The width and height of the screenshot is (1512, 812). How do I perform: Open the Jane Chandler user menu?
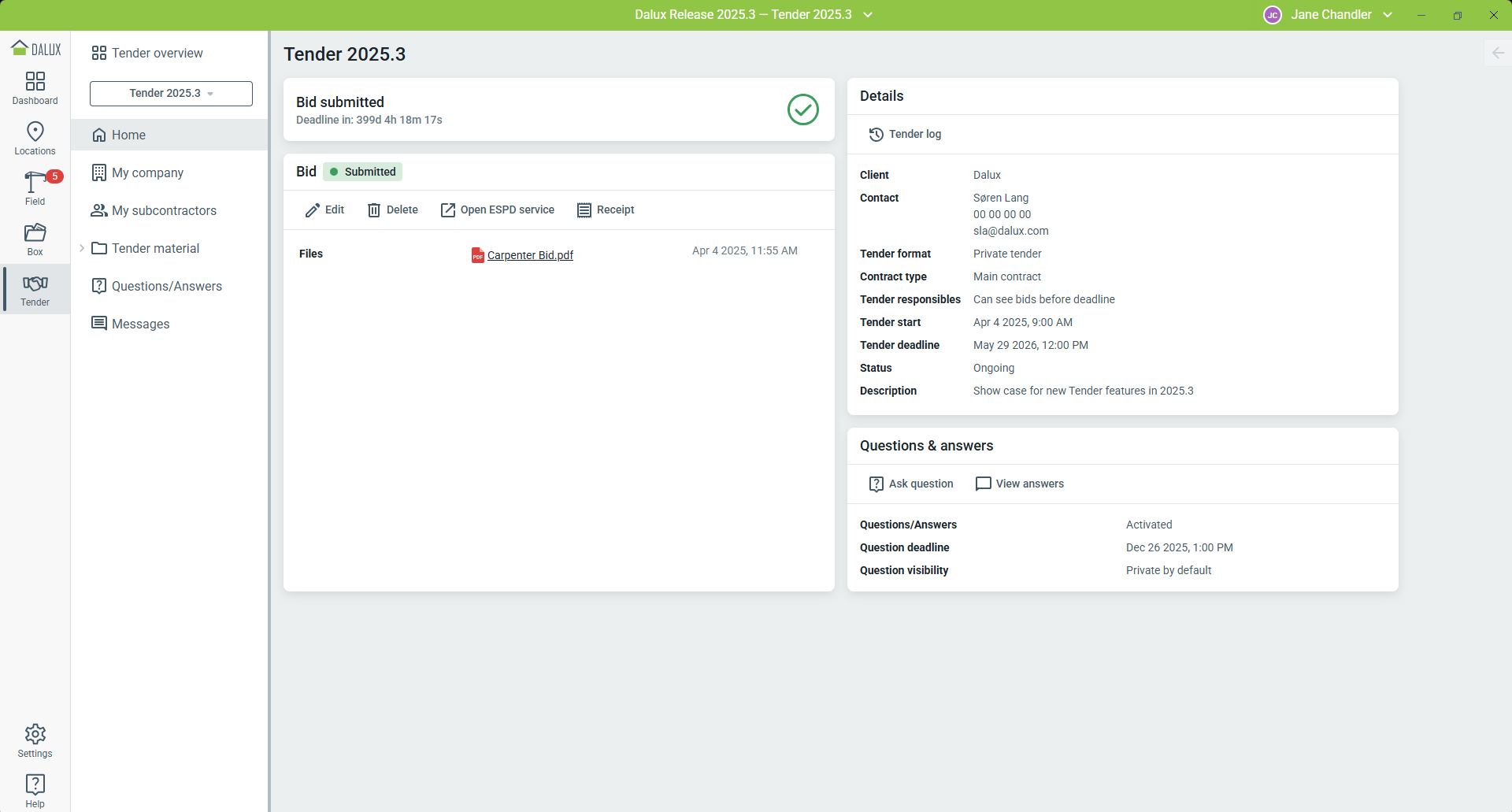pyautogui.click(x=1329, y=15)
